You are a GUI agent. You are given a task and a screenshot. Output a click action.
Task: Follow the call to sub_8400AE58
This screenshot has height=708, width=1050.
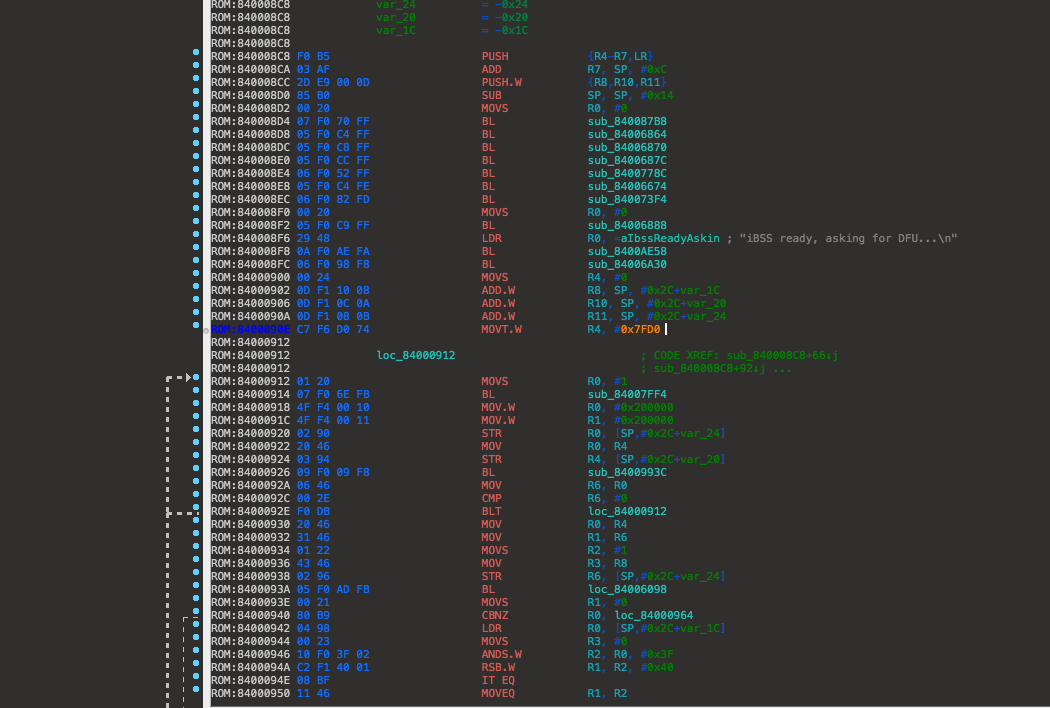coord(626,251)
